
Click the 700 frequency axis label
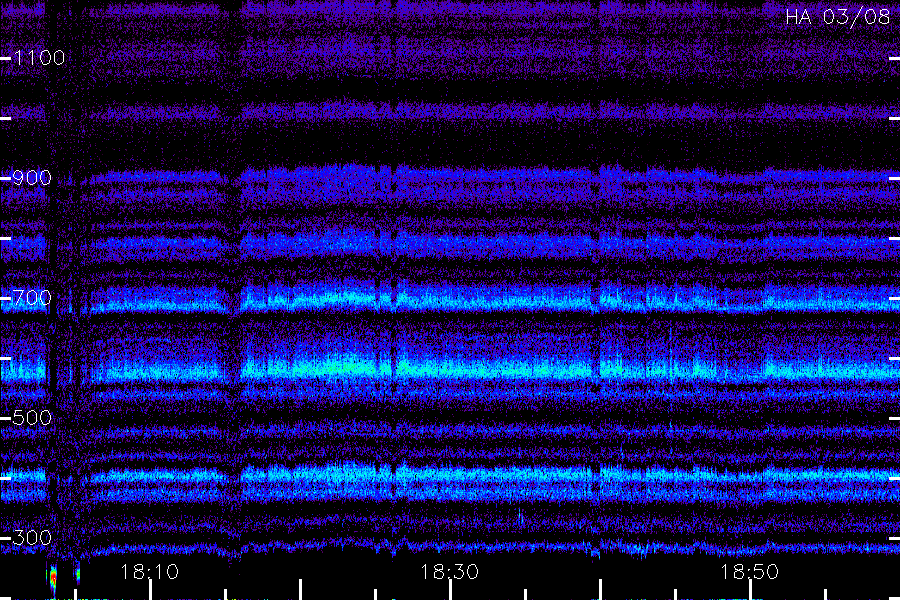click(x=32, y=297)
